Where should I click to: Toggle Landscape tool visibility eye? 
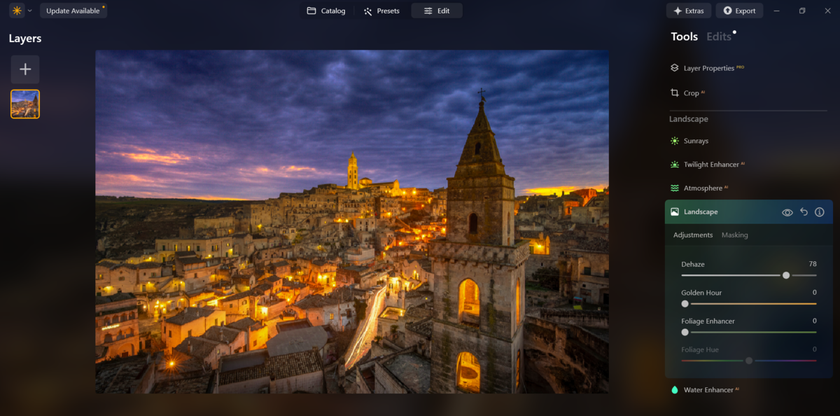tap(787, 213)
